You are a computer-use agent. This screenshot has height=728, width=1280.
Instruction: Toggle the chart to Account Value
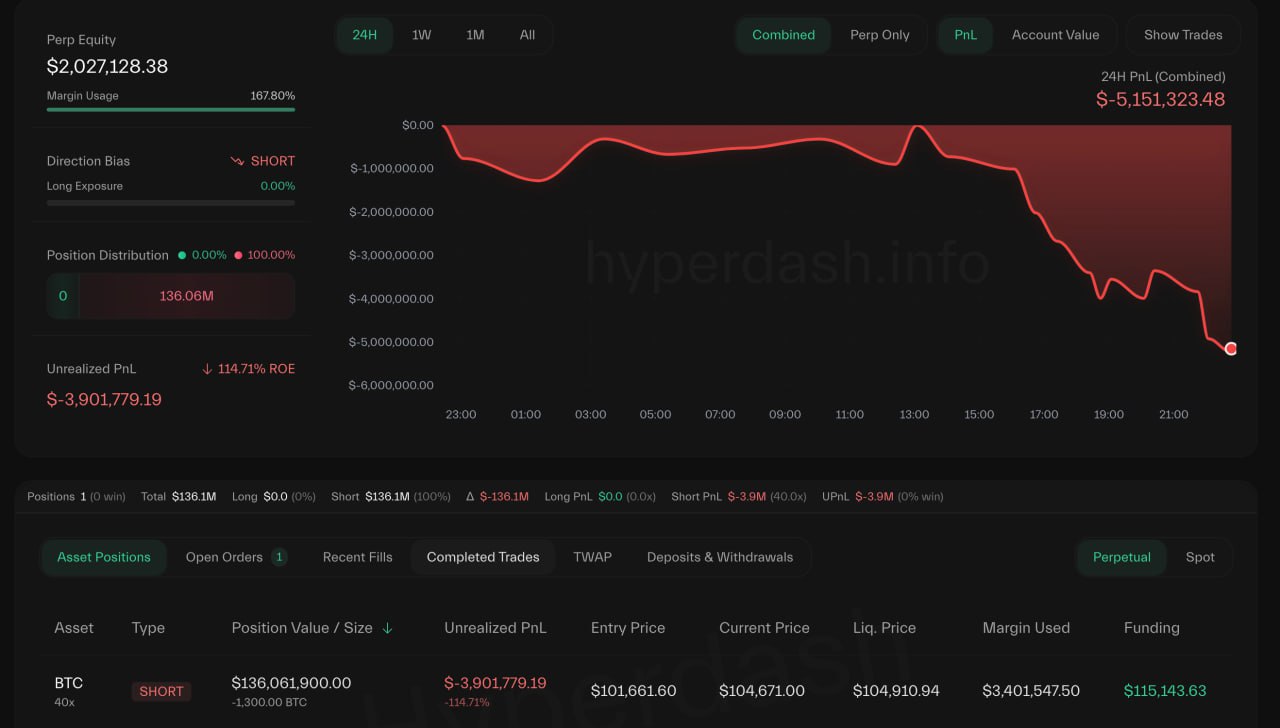coord(1055,35)
